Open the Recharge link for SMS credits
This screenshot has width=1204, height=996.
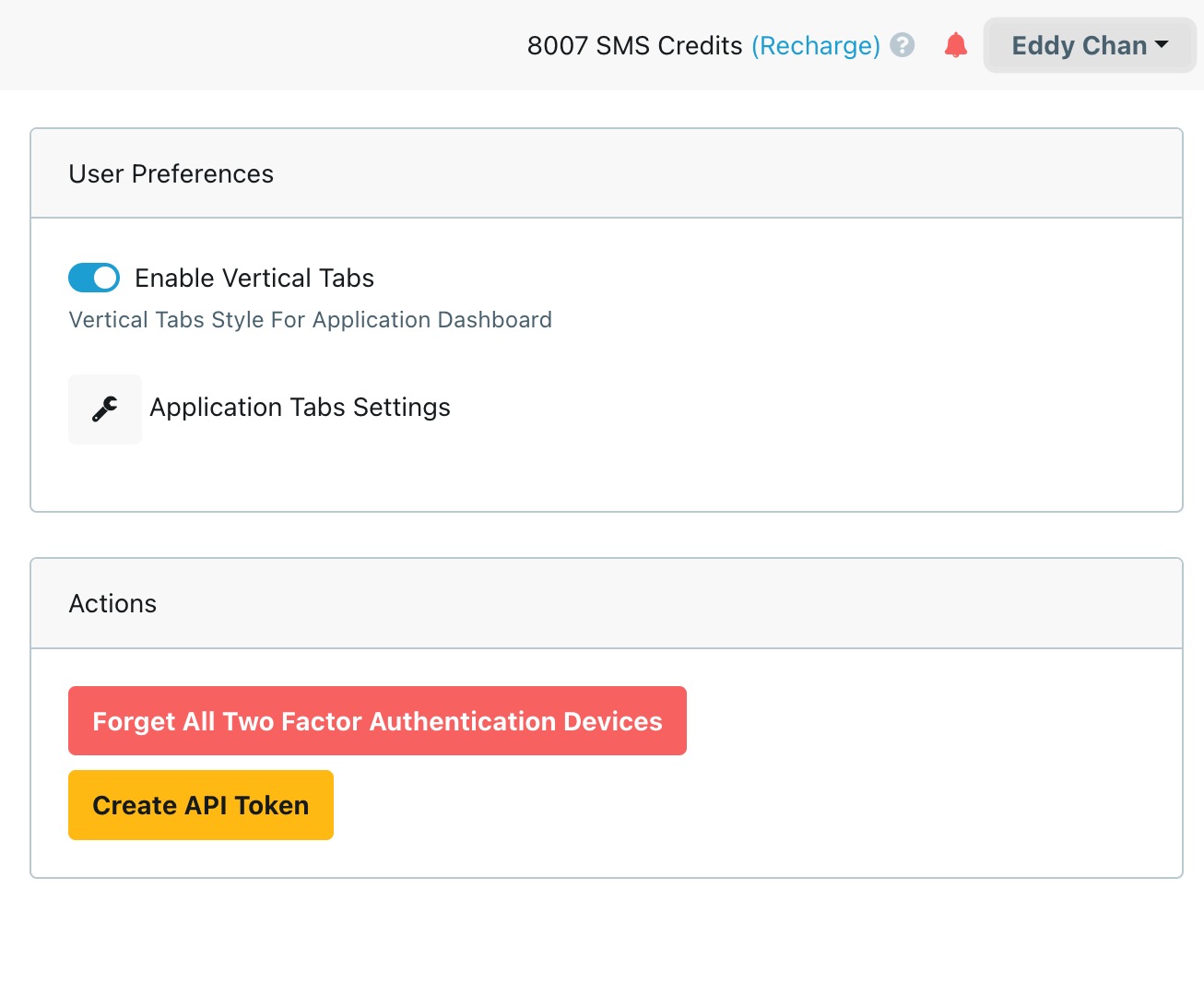(817, 44)
